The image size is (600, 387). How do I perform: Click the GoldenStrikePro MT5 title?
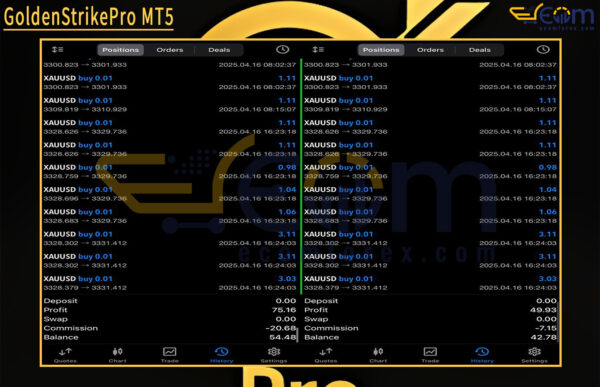point(88,17)
